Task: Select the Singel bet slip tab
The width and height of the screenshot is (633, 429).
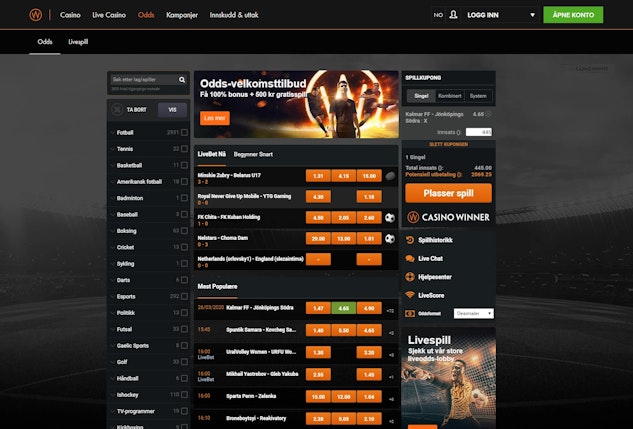Action: 421,96
